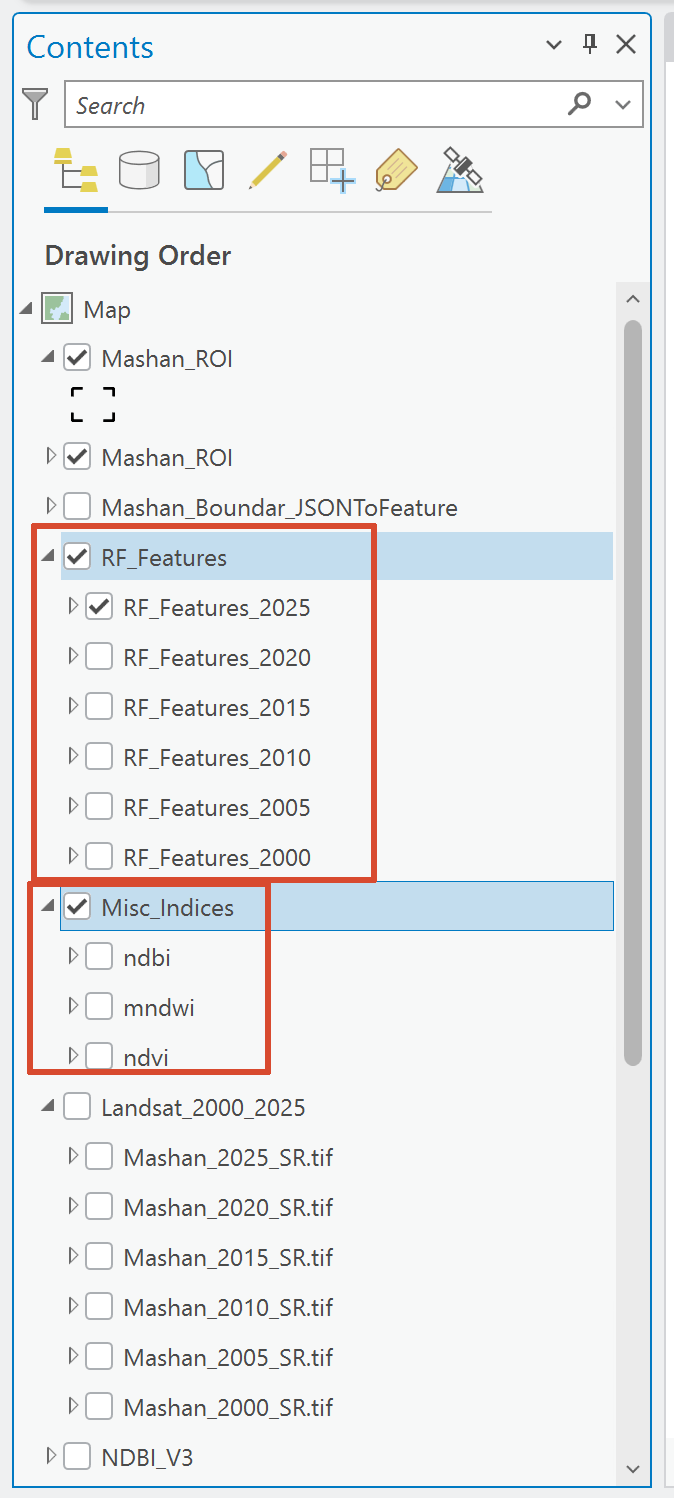The height and width of the screenshot is (1498, 674).
Task: Open List By Editing pencil icon
Action: point(268,170)
